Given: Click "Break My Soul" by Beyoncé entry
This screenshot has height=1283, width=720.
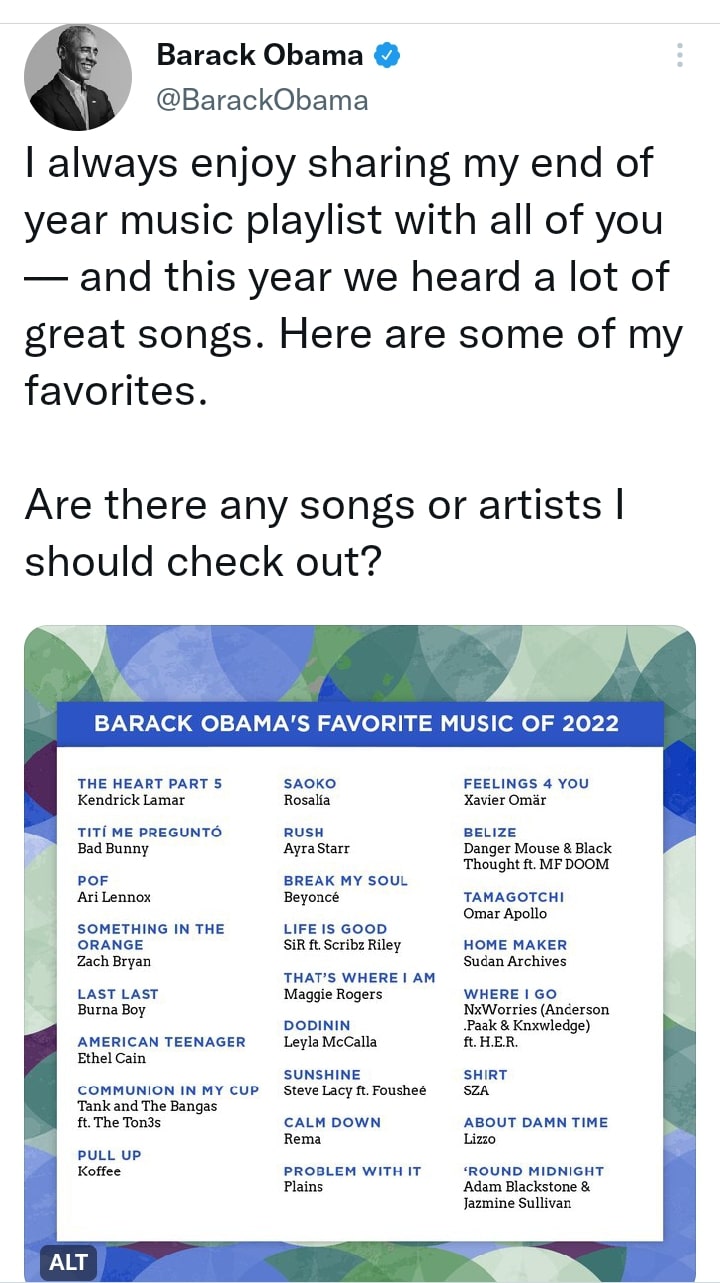Looking at the screenshot, I should [346, 888].
